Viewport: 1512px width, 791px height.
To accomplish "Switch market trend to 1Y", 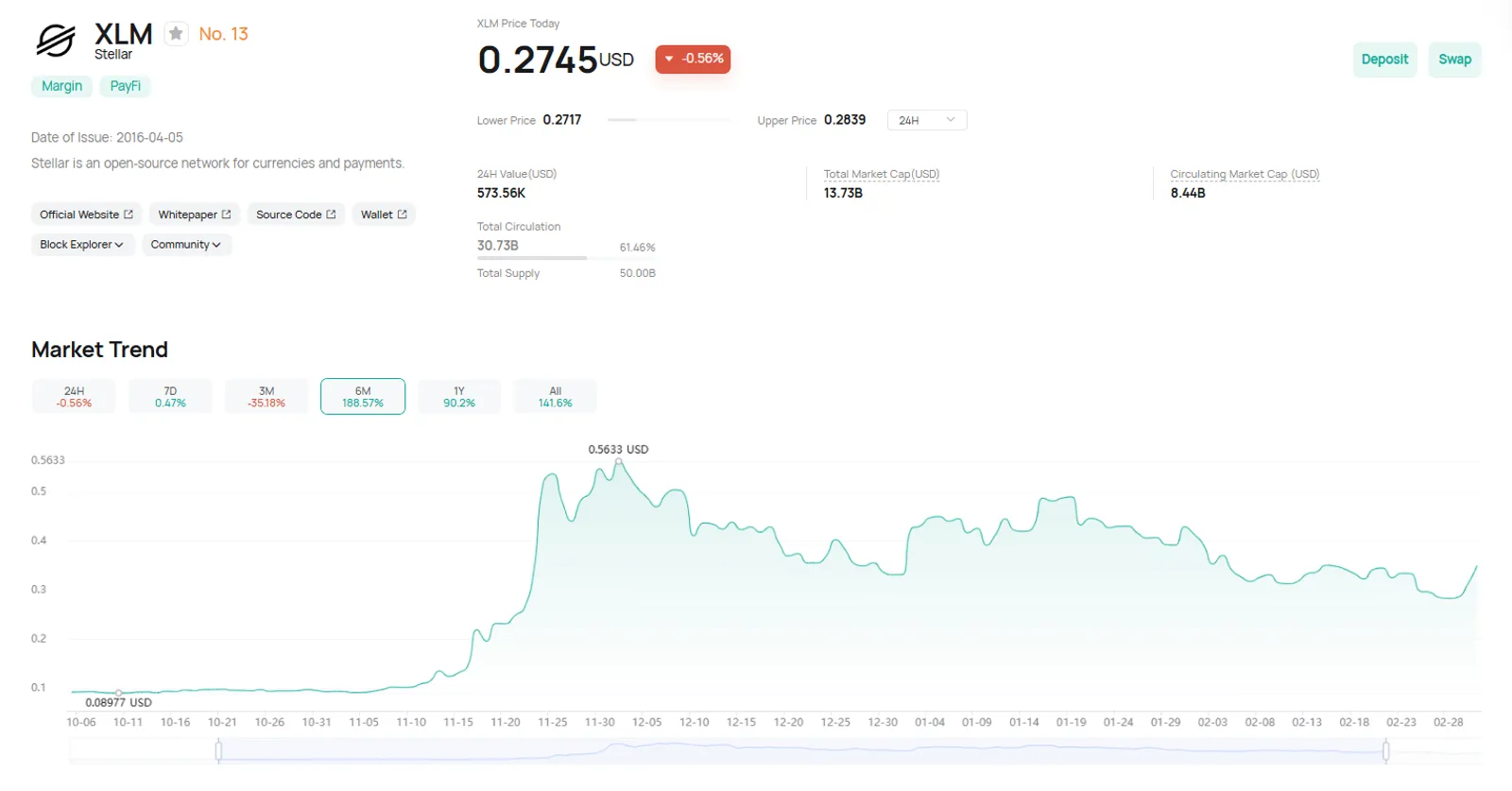I will coord(459,397).
